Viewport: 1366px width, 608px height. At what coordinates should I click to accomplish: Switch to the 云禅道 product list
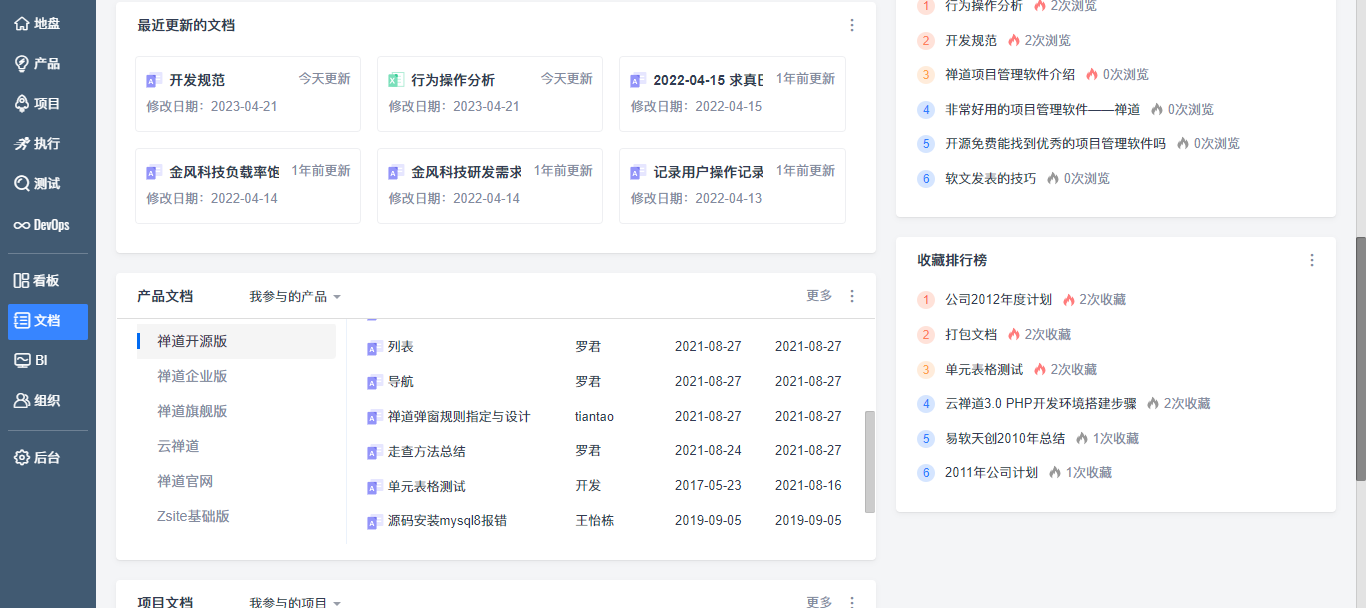point(178,446)
